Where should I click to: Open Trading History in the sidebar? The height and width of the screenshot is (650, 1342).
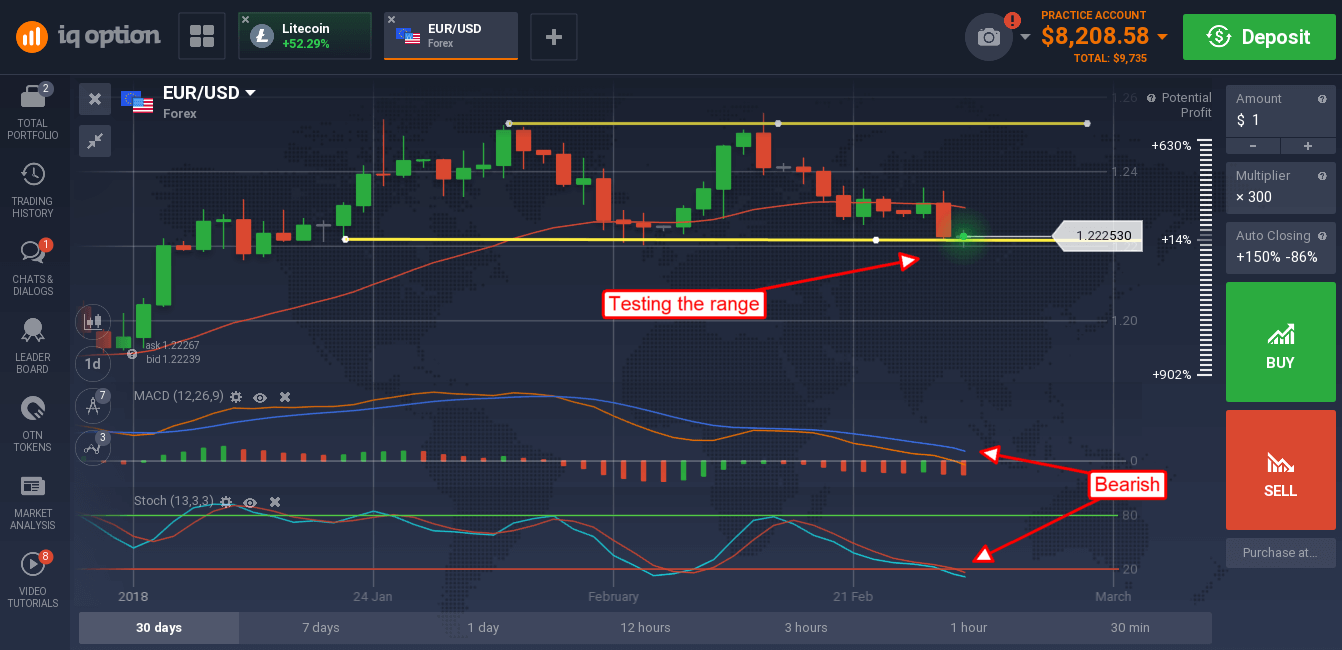(33, 190)
